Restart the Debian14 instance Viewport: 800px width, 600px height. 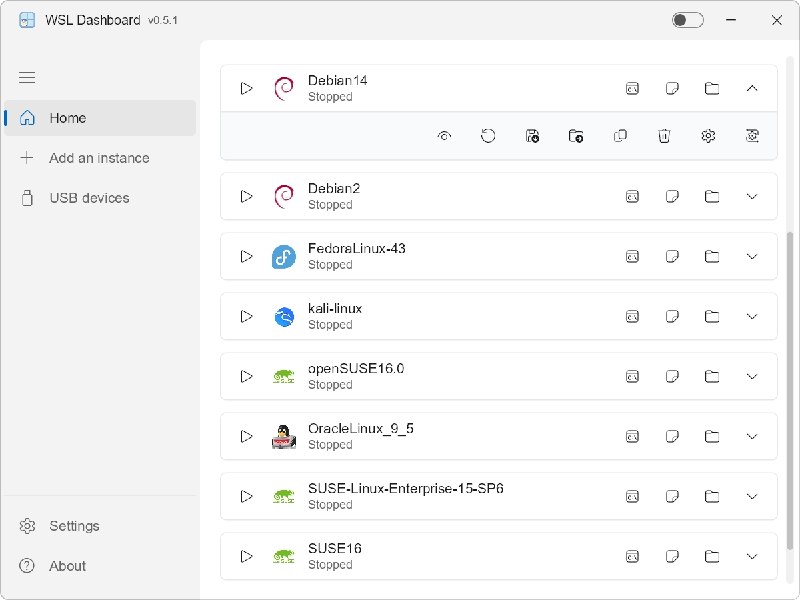click(x=488, y=135)
